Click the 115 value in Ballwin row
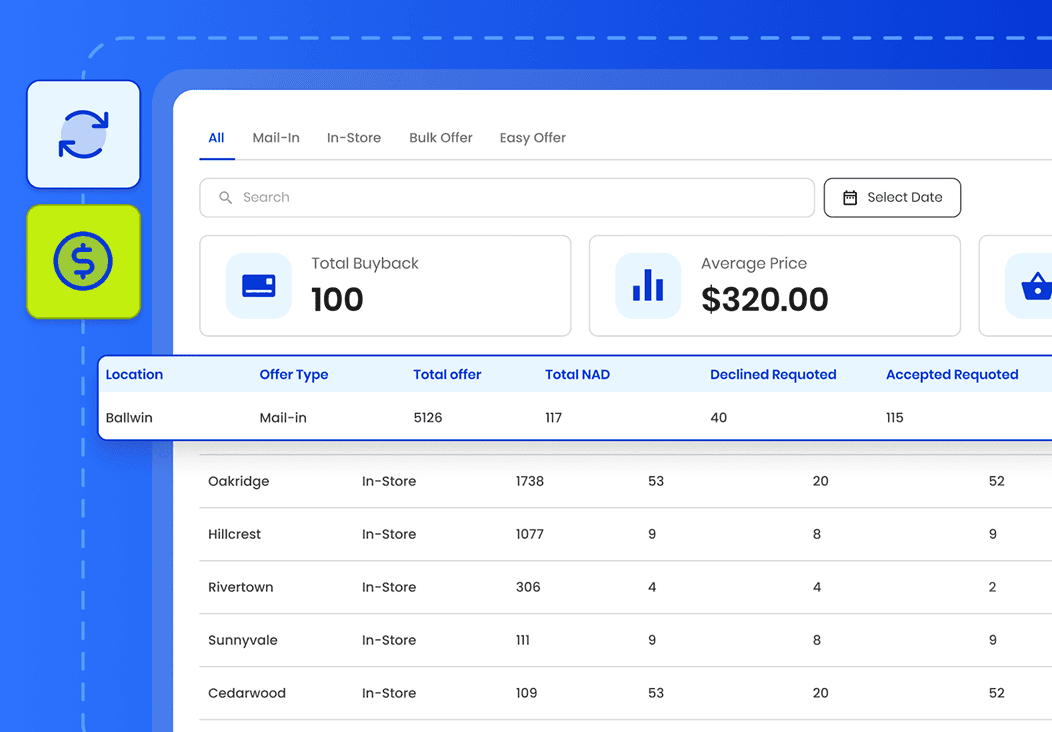1052x732 pixels. click(894, 417)
